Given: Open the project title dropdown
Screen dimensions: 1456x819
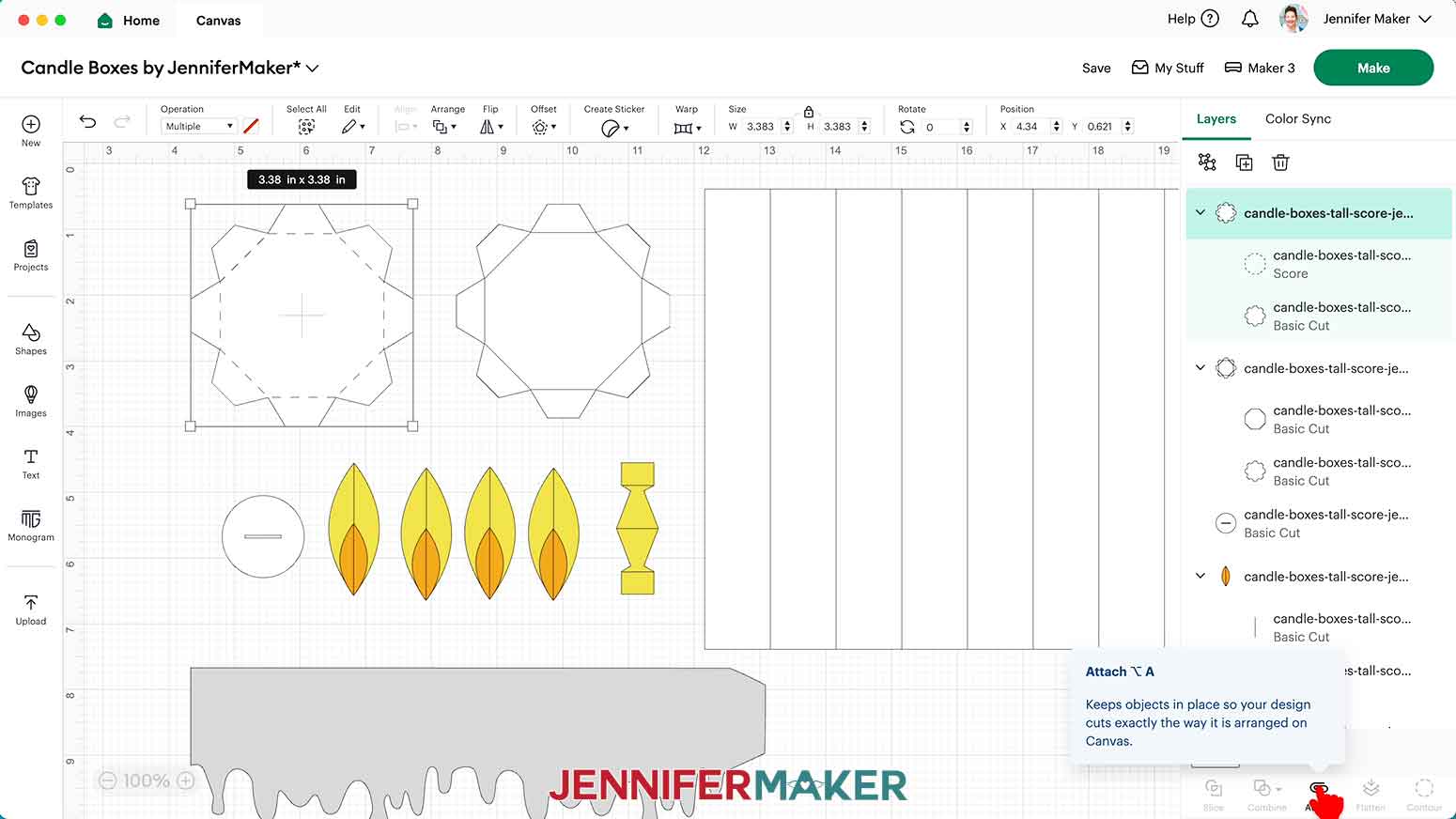Looking at the screenshot, I should point(313,68).
